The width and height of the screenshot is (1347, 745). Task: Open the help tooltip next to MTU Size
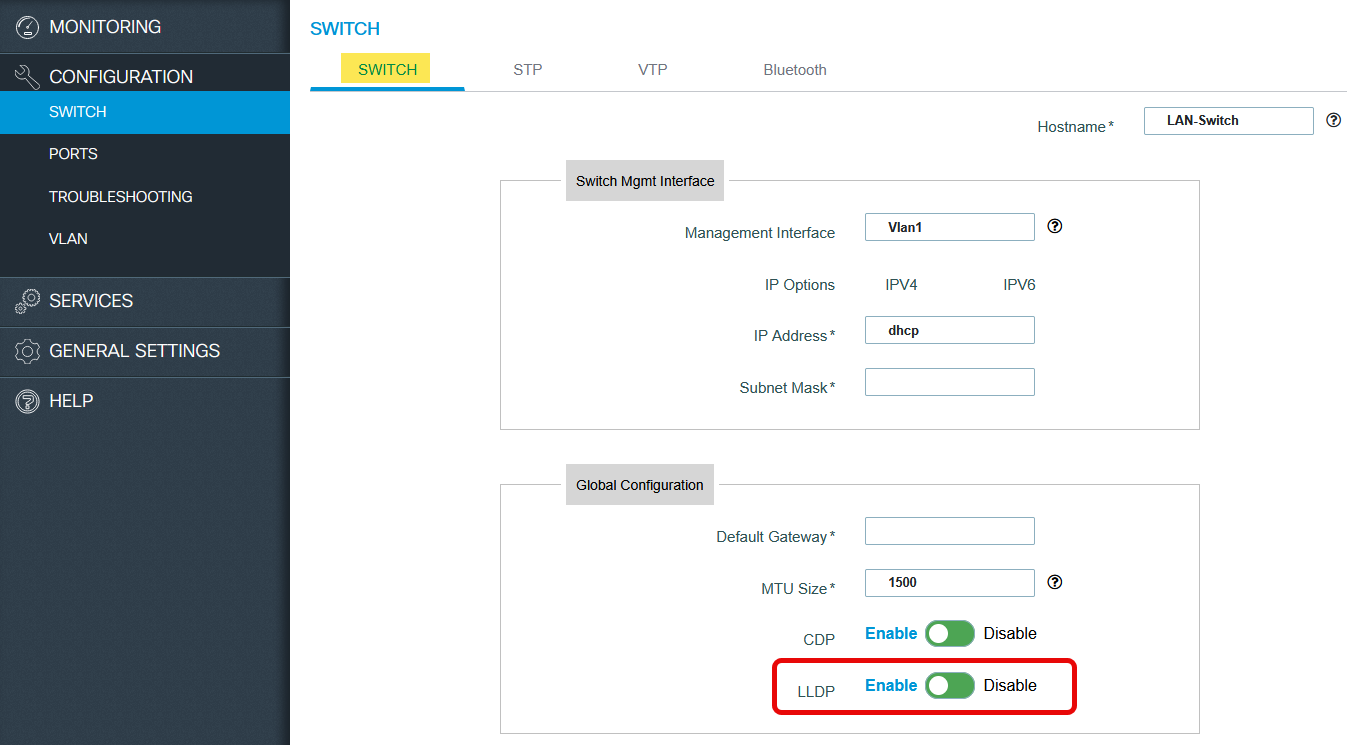tap(1054, 581)
